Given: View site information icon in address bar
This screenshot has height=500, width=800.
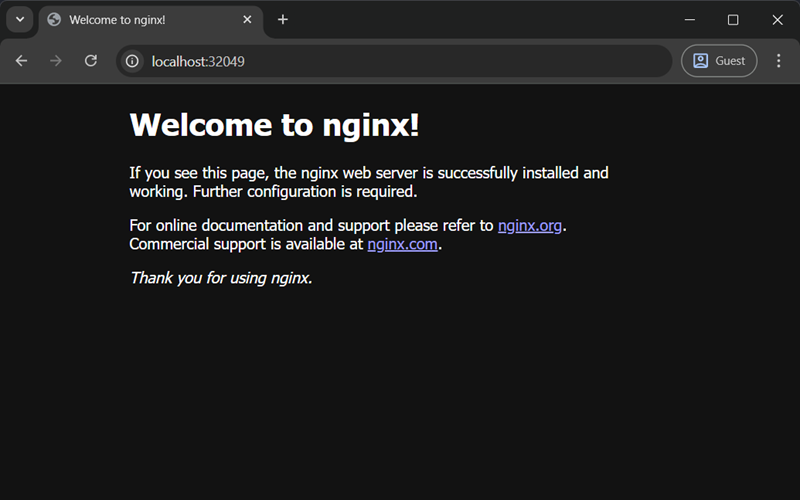Looking at the screenshot, I should pos(132,61).
